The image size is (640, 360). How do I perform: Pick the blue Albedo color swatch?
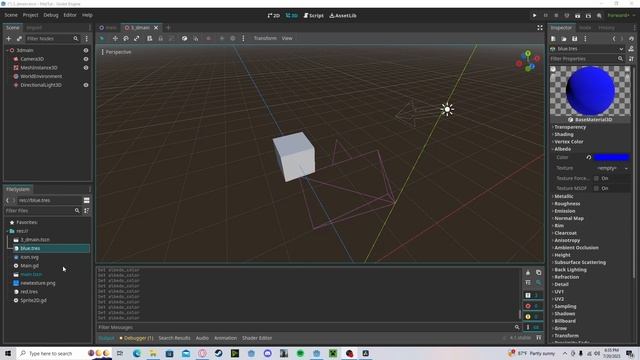pyautogui.click(x=611, y=157)
